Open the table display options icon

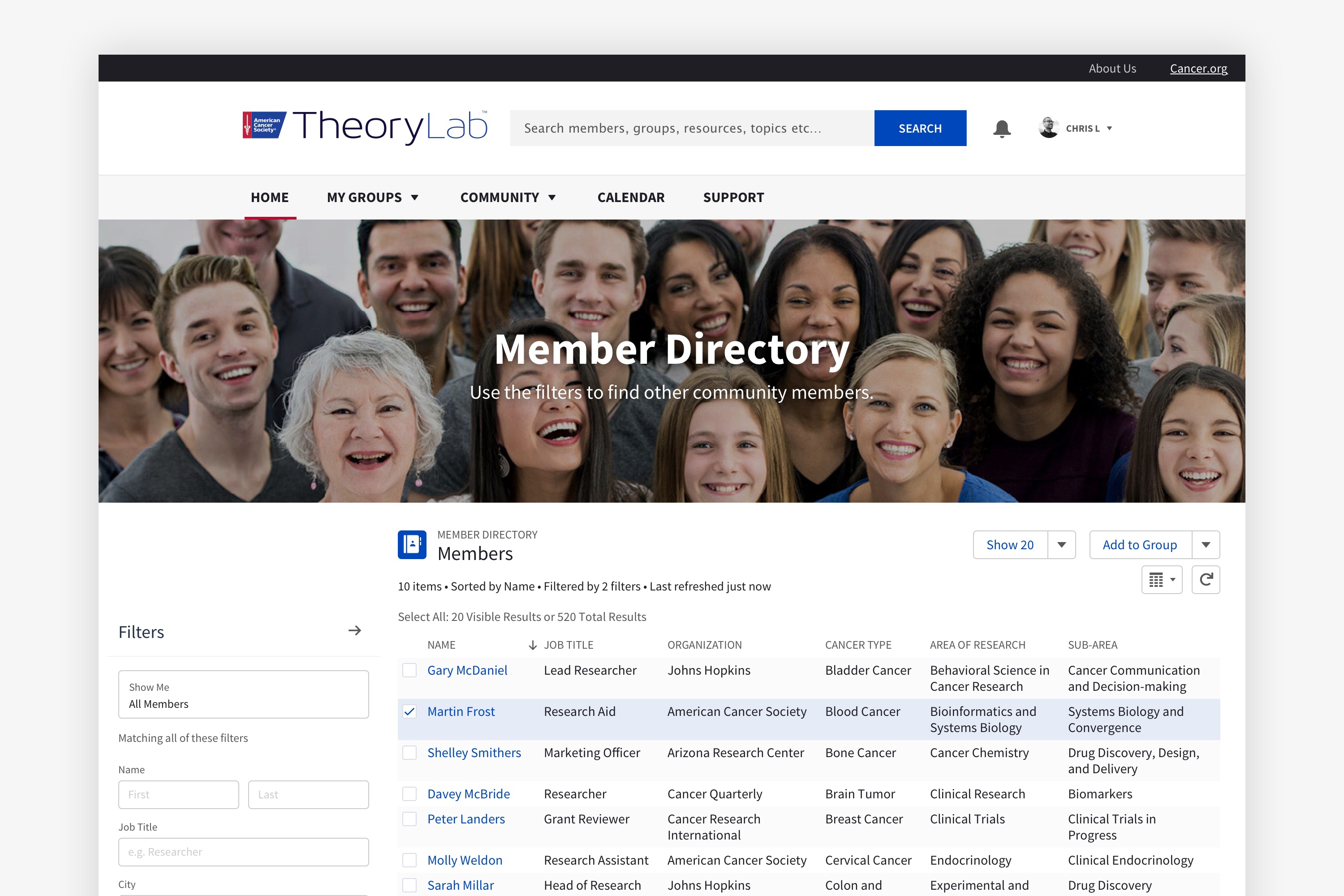(1162, 580)
